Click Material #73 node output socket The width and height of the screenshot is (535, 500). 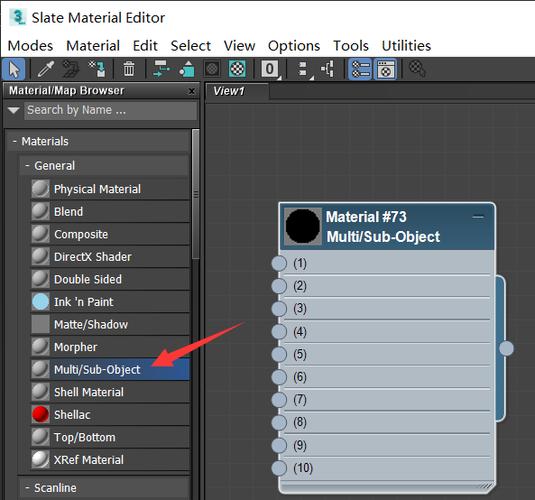tap(506, 348)
